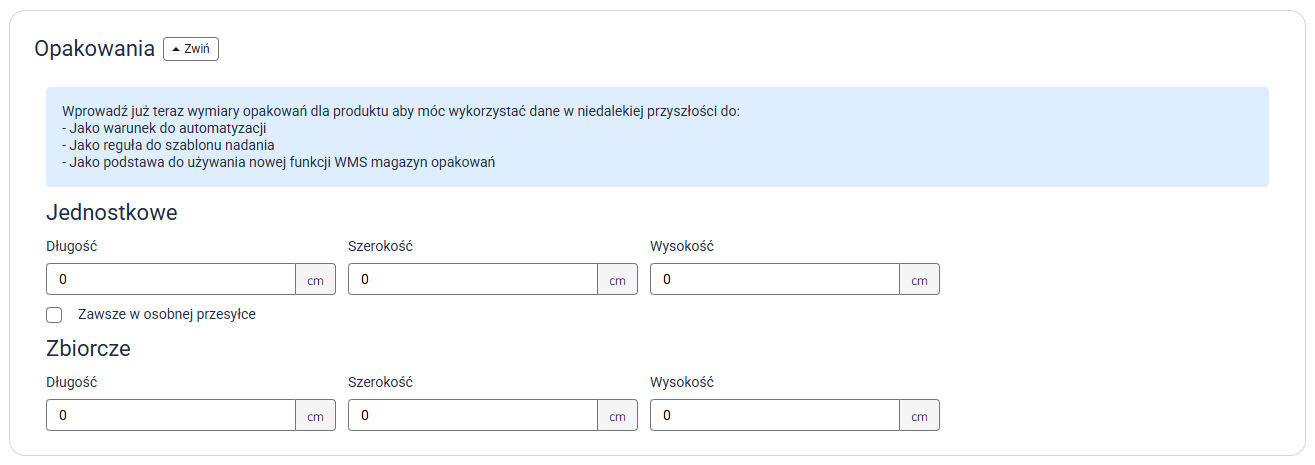This screenshot has width=1315, height=465.
Task: Click the Wysokość label under Zbiorcze
Action: (682, 382)
